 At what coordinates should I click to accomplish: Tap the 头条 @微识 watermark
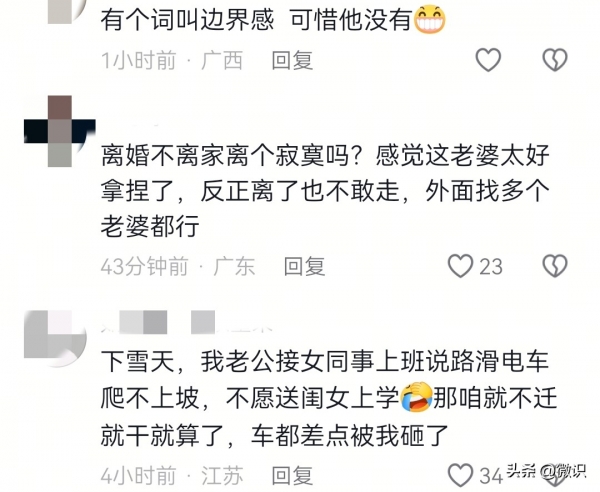click(546, 471)
